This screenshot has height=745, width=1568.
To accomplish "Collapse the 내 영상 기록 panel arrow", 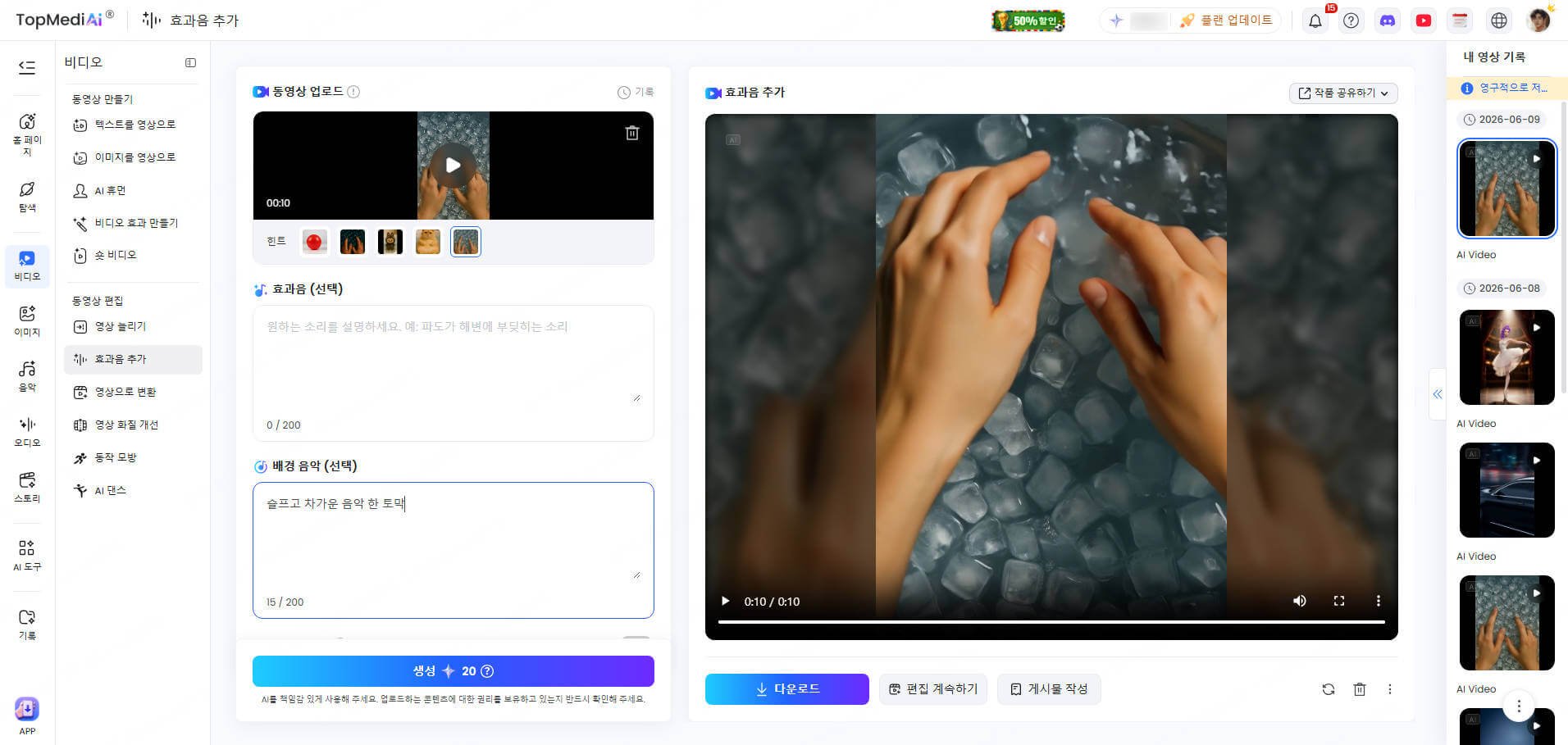I will [1438, 394].
